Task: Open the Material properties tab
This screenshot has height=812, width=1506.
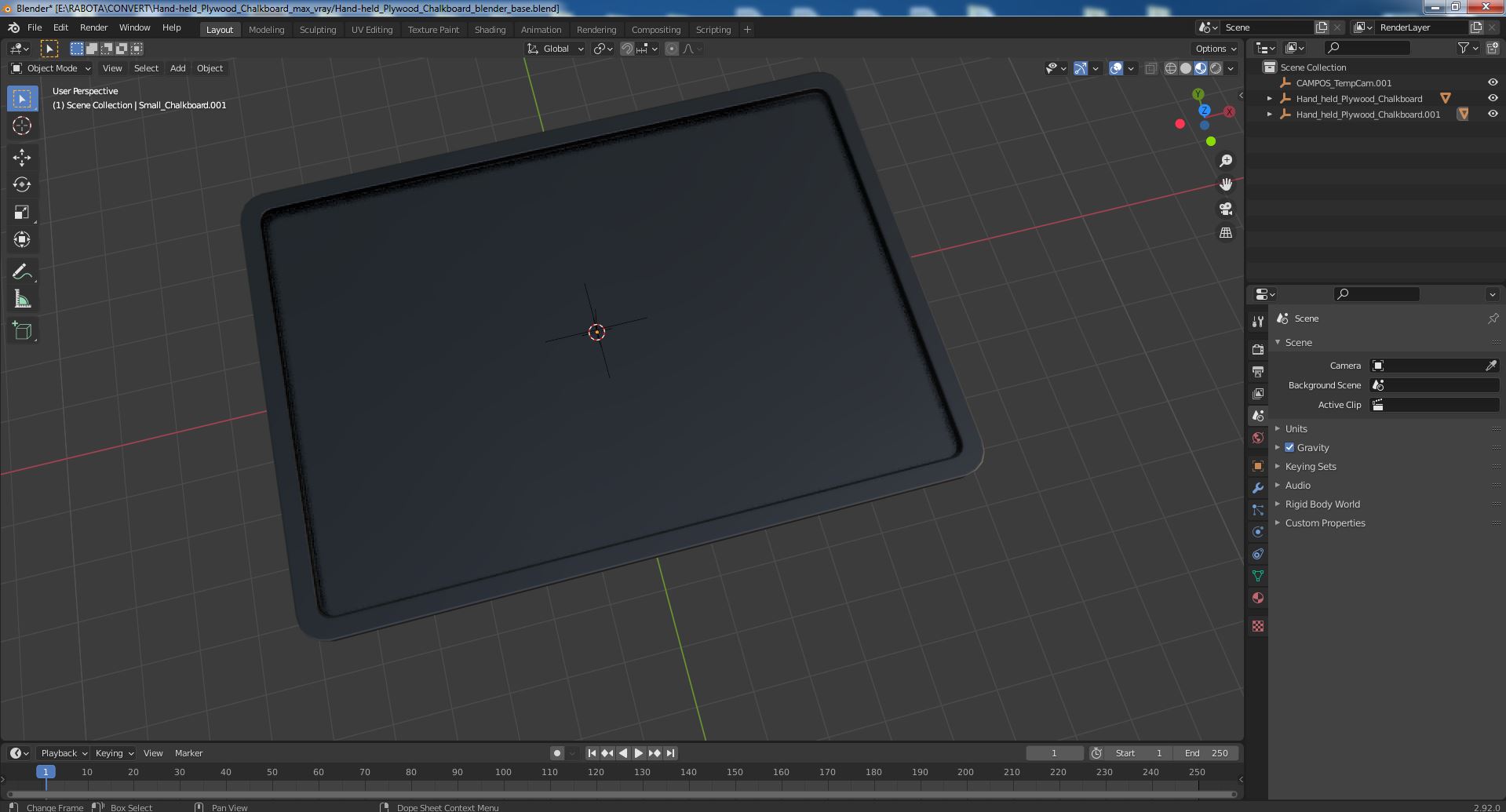Action: [1258, 598]
